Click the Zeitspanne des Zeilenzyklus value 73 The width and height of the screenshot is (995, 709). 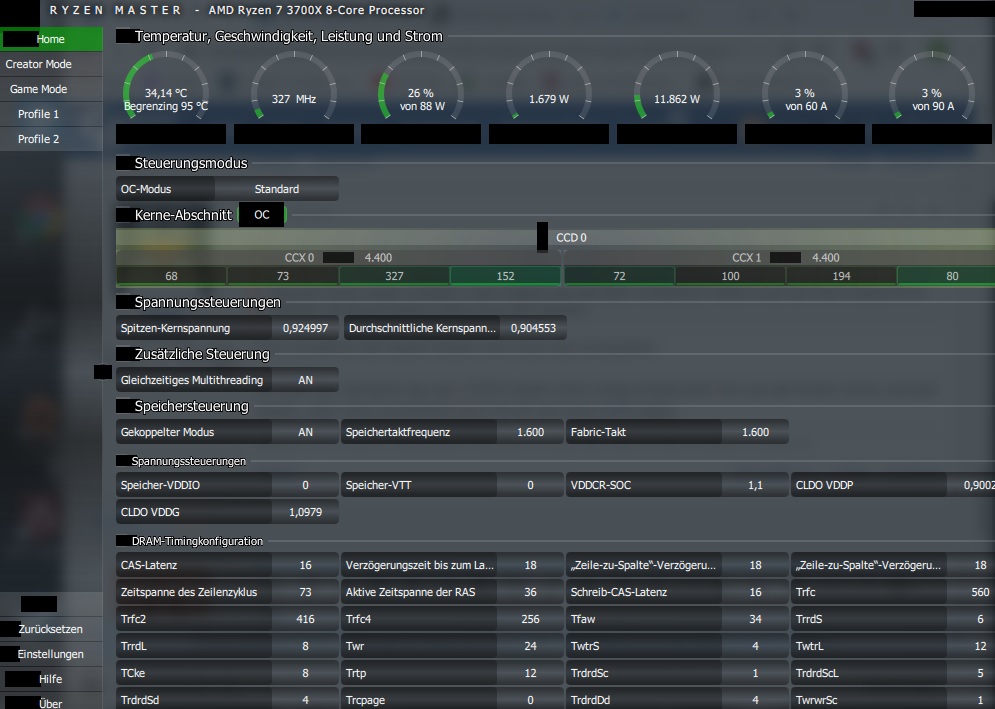305,592
